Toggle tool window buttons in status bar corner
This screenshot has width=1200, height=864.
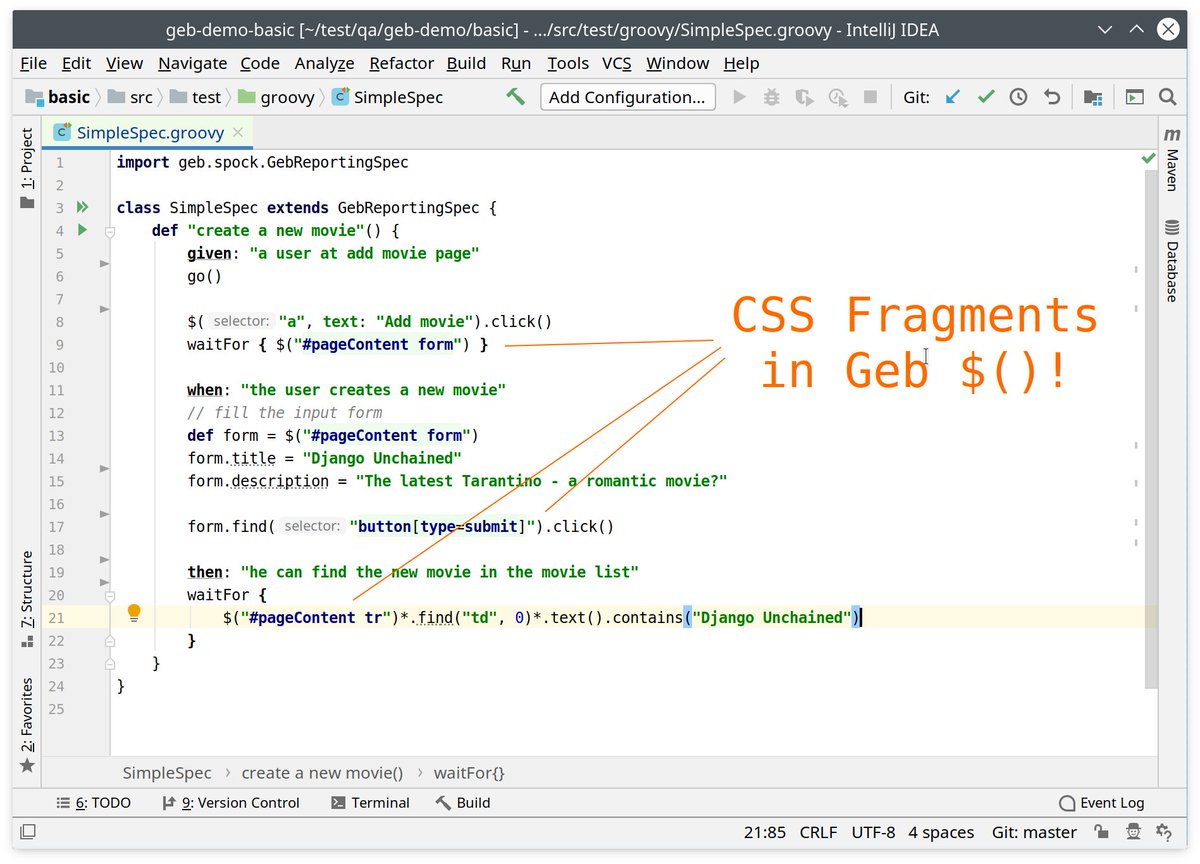pyautogui.click(x=28, y=832)
